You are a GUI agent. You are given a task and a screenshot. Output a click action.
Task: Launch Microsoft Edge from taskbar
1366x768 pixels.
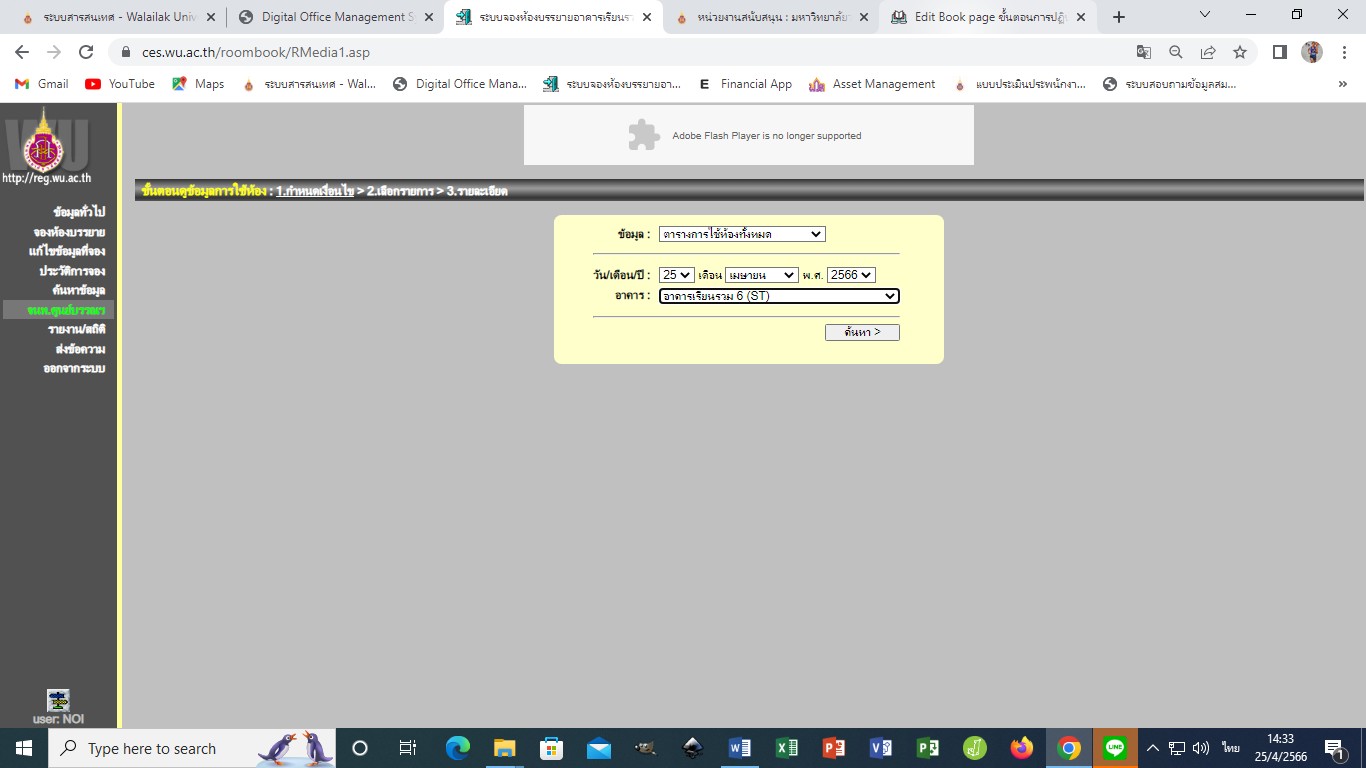457,748
